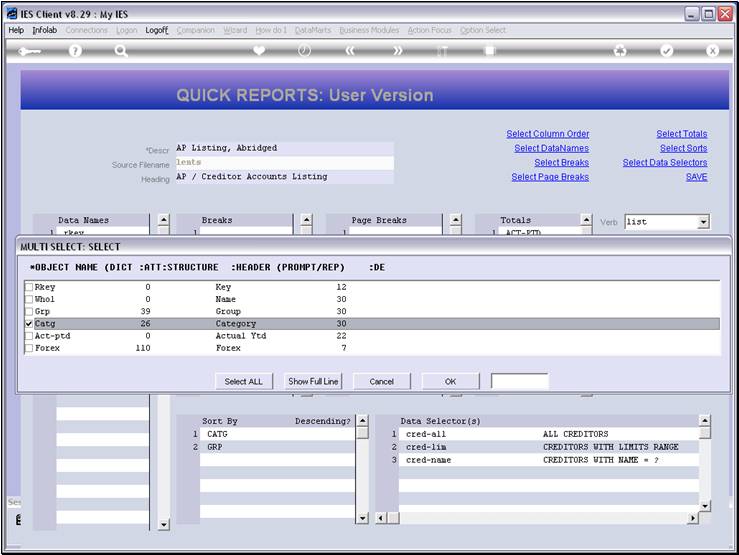Click Data Selector scroll-up arrow
The image size is (739, 555).
tap(705, 420)
